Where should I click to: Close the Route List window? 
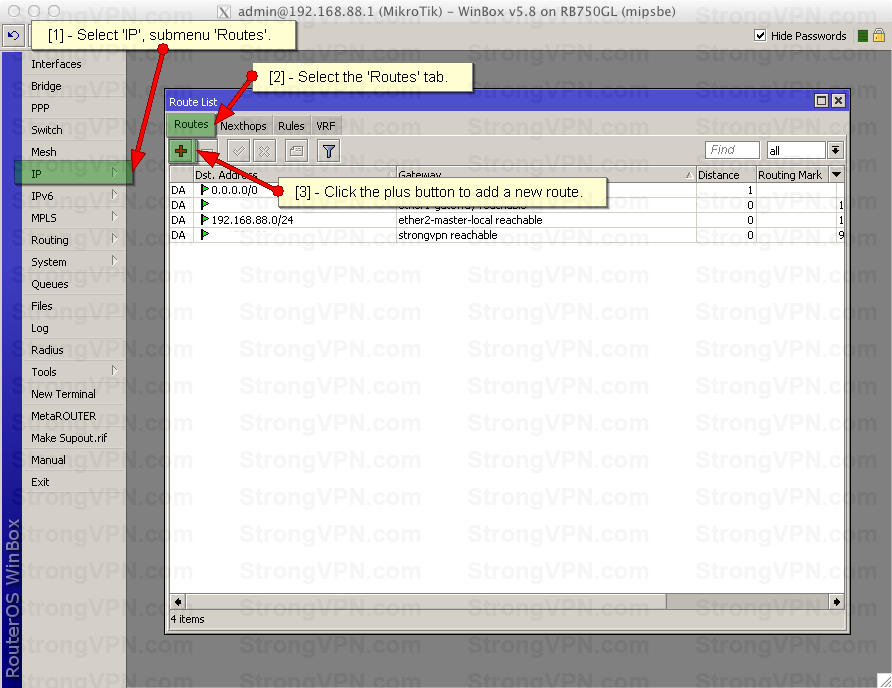pyautogui.click(x=838, y=101)
